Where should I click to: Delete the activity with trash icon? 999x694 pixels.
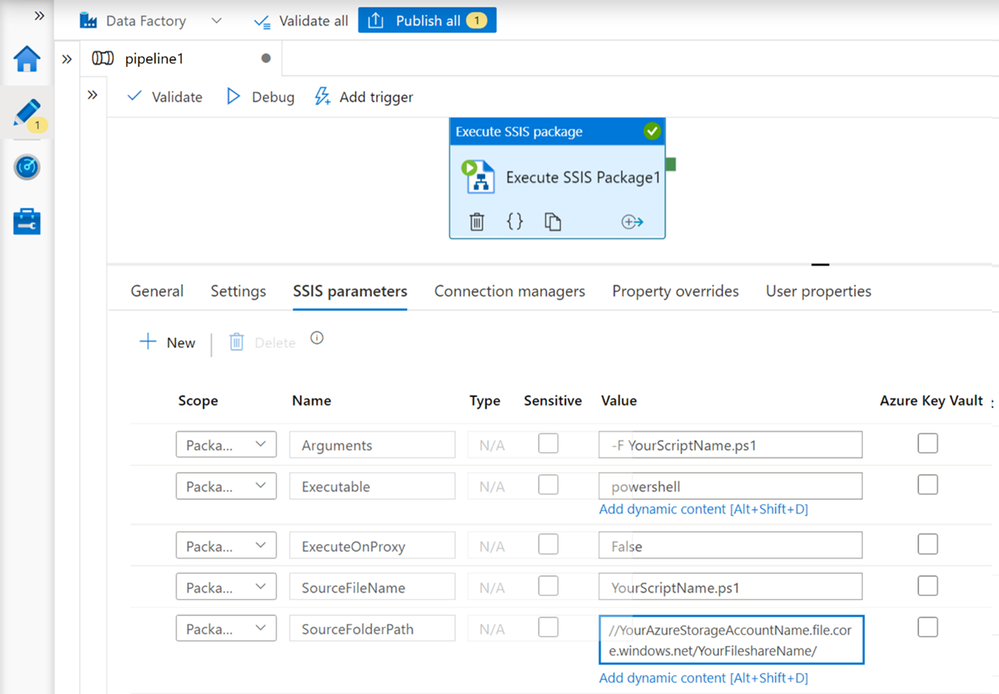point(477,222)
